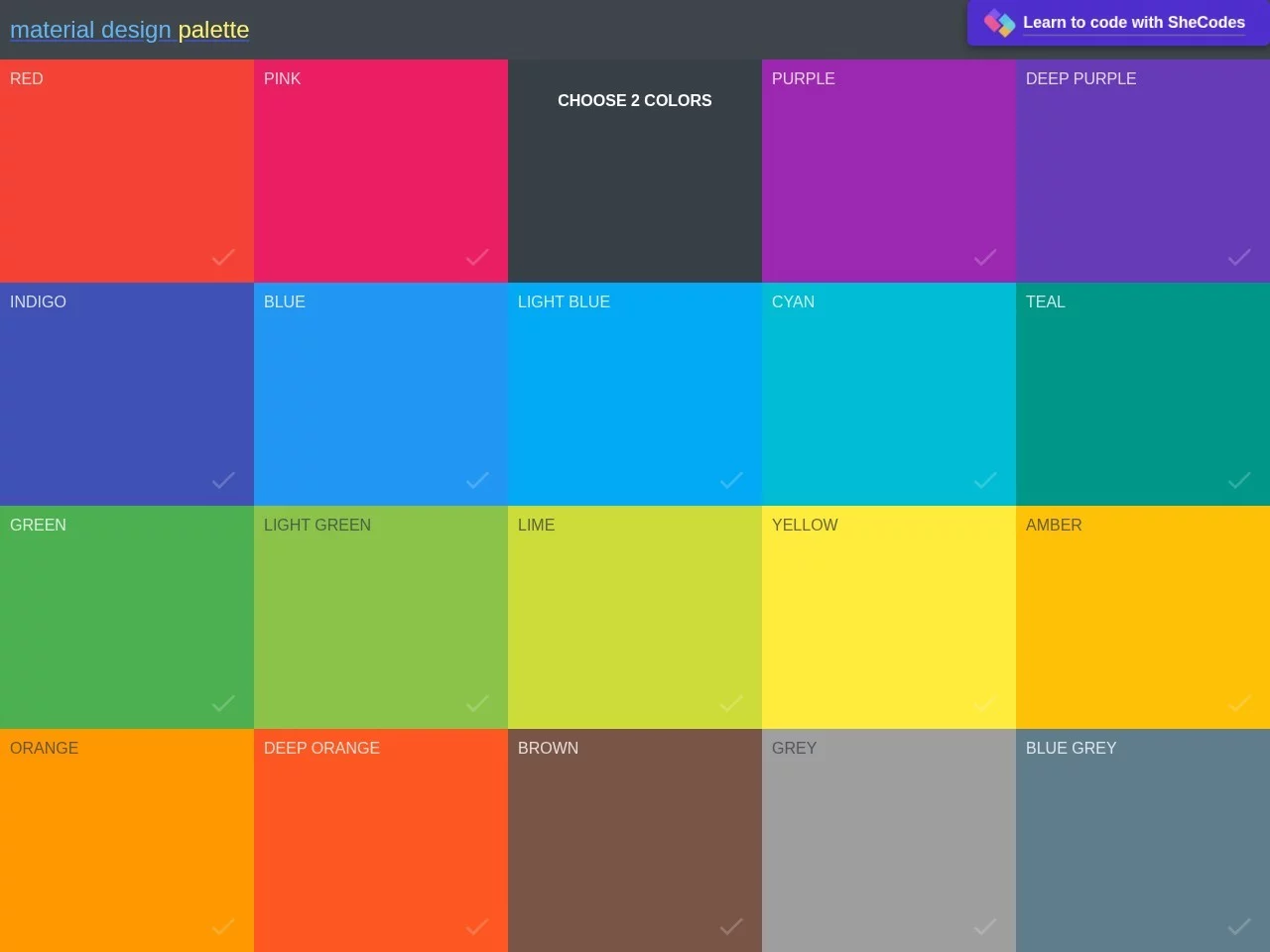Toggle selection of the GREY color
This screenshot has width=1270, height=952.
(888, 840)
